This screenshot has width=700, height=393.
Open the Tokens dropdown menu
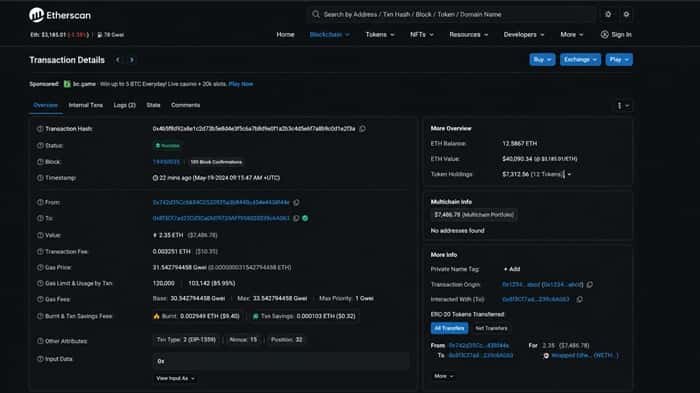click(x=380, y=34)
